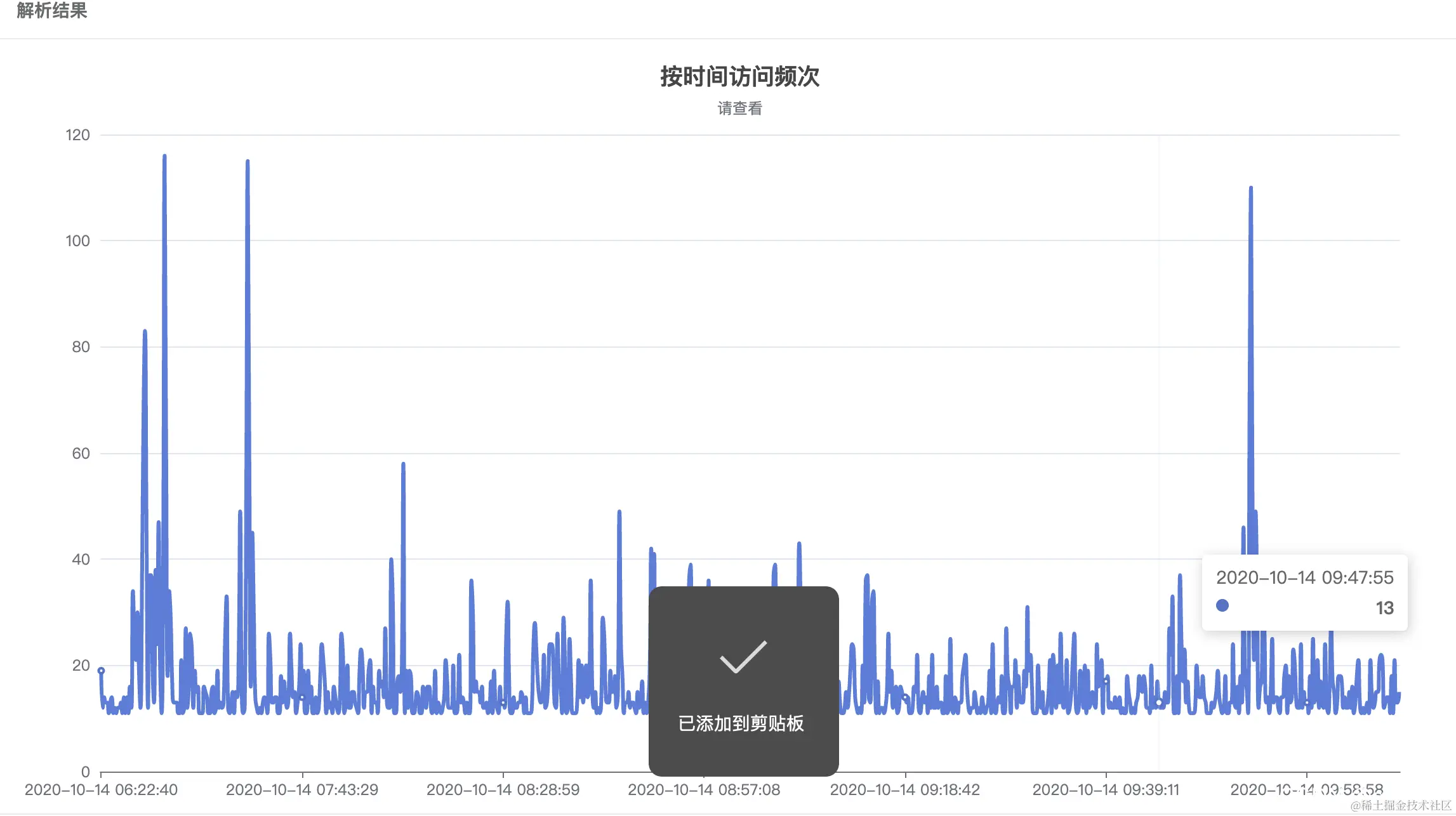The image size is (1456, 816).
Task: Click the rightmost tall spike's tip near 110
Action: coord(1251,188)
